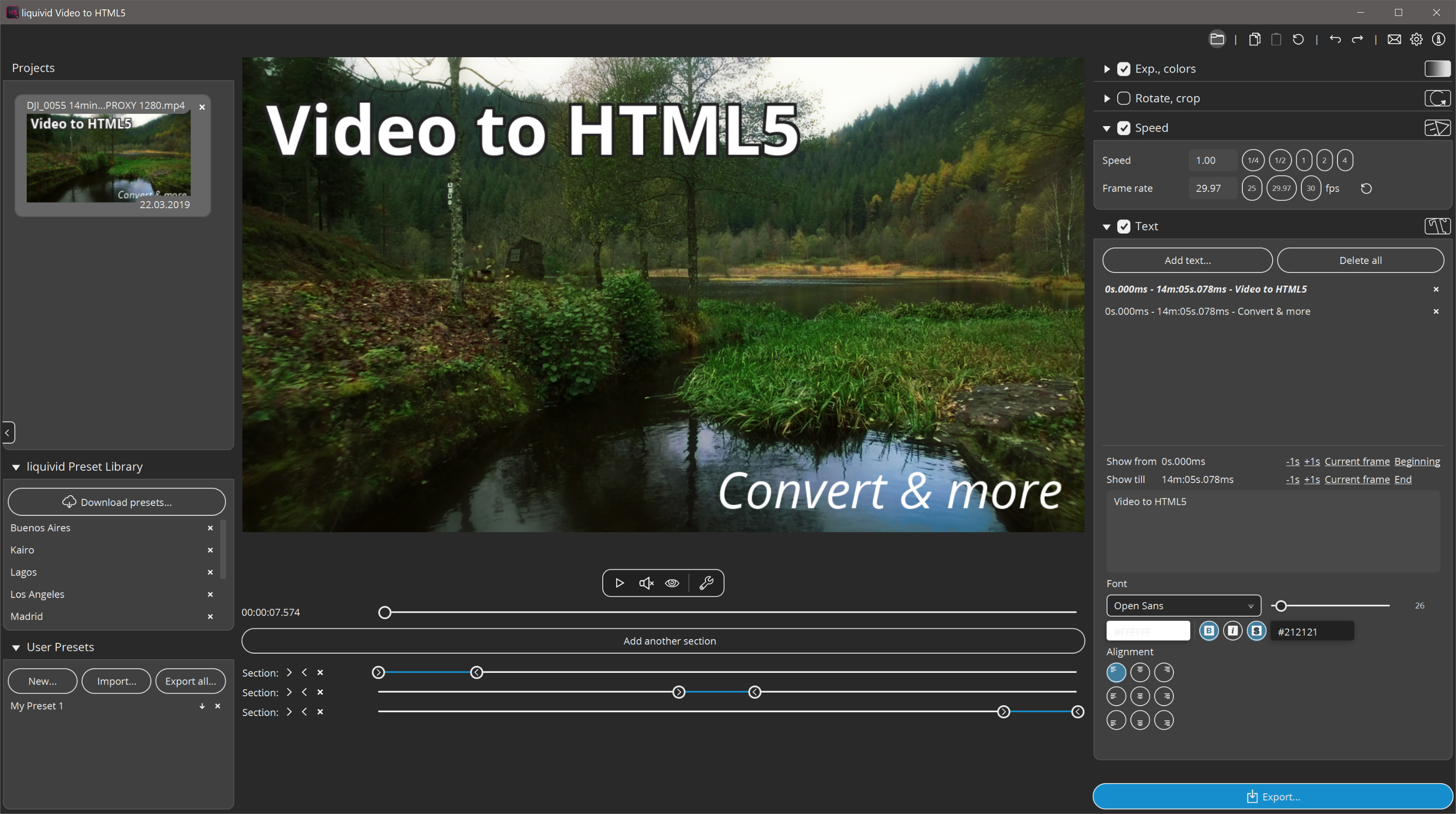Reset frame rate with the circular arrow
Viewport: 1456px width, 814px height.
click(1366, 188)
